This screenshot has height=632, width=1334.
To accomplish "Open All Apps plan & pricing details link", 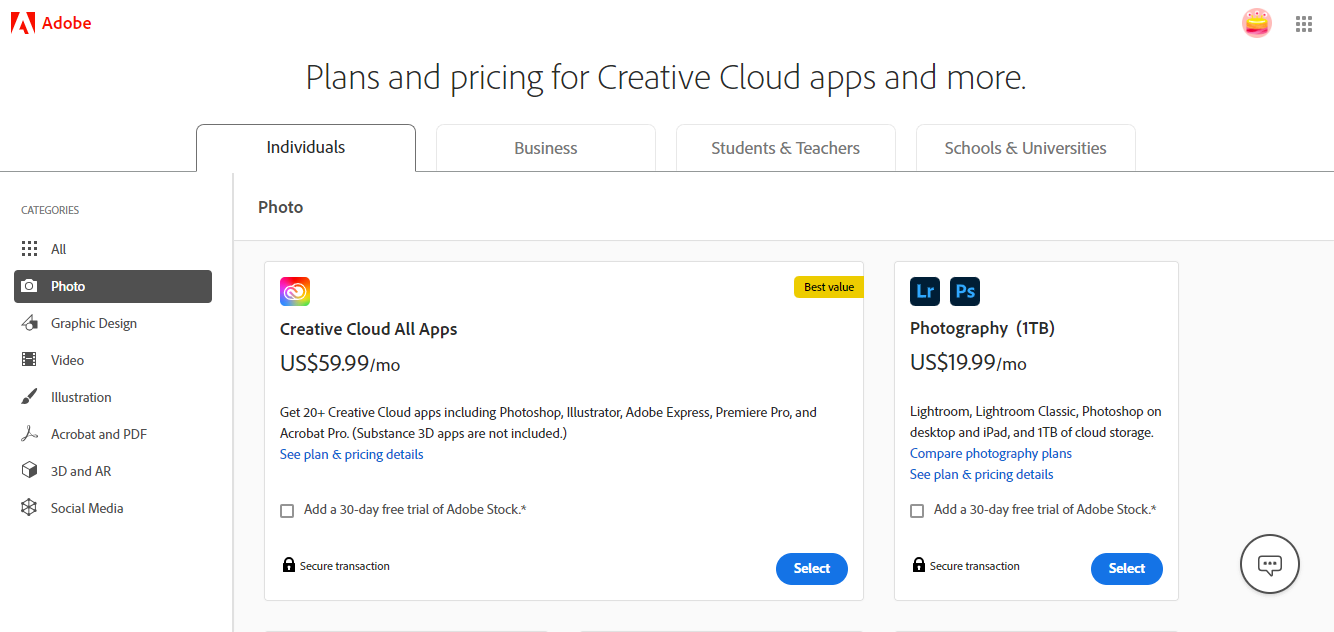I will pyautogui.click(x=352, y=455).
